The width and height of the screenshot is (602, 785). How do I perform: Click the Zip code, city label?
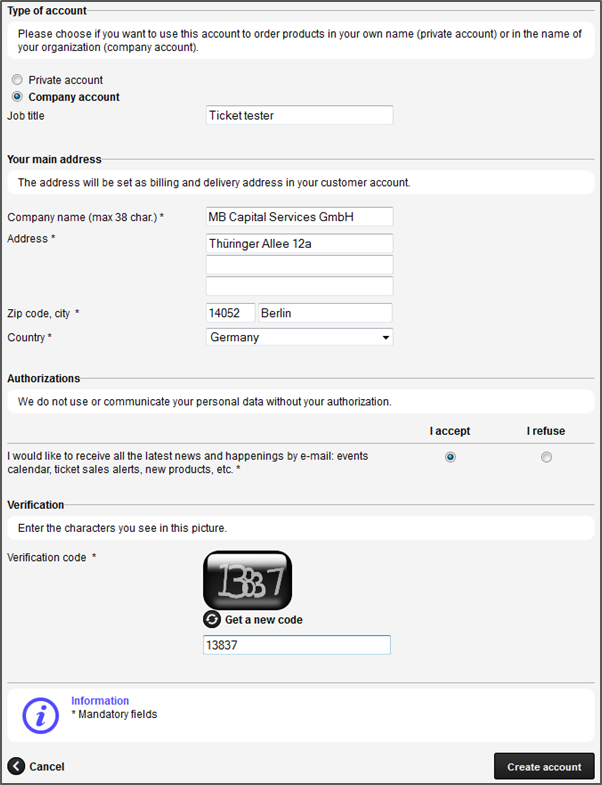43,313
